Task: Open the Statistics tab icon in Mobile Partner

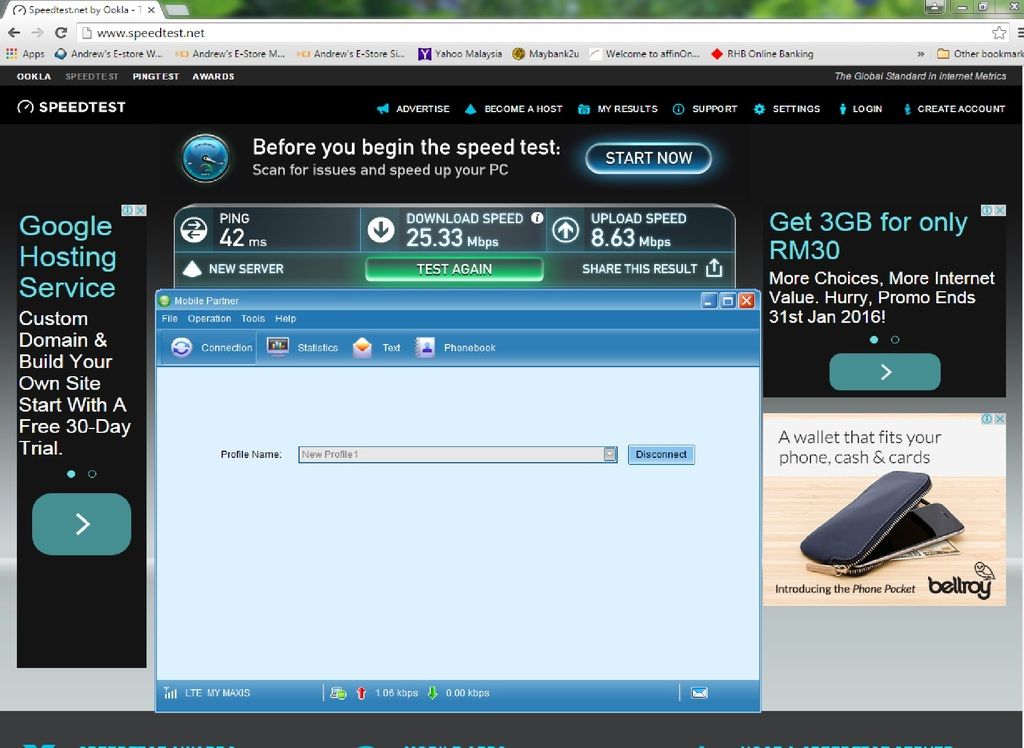Action: pos(277,347)
